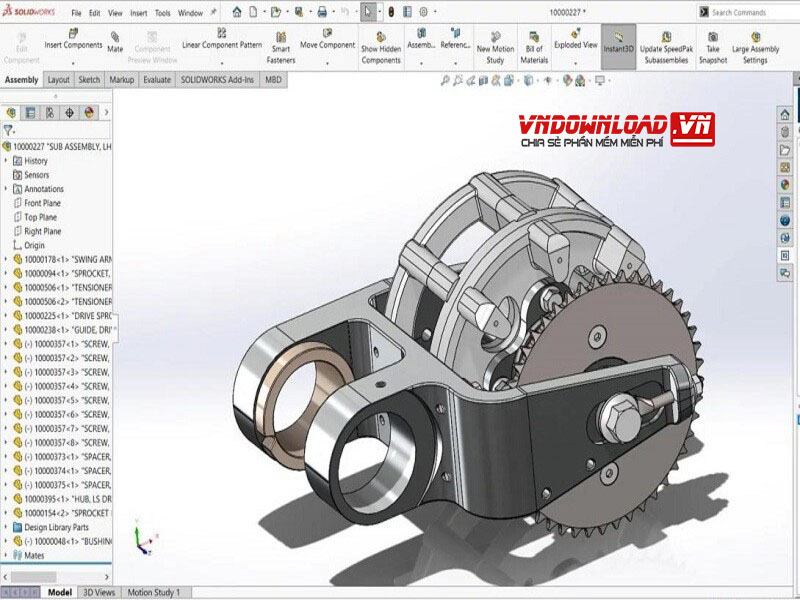Open Exploded View dropdown arrow
The image size is (800, 600).
pos(576,64)
